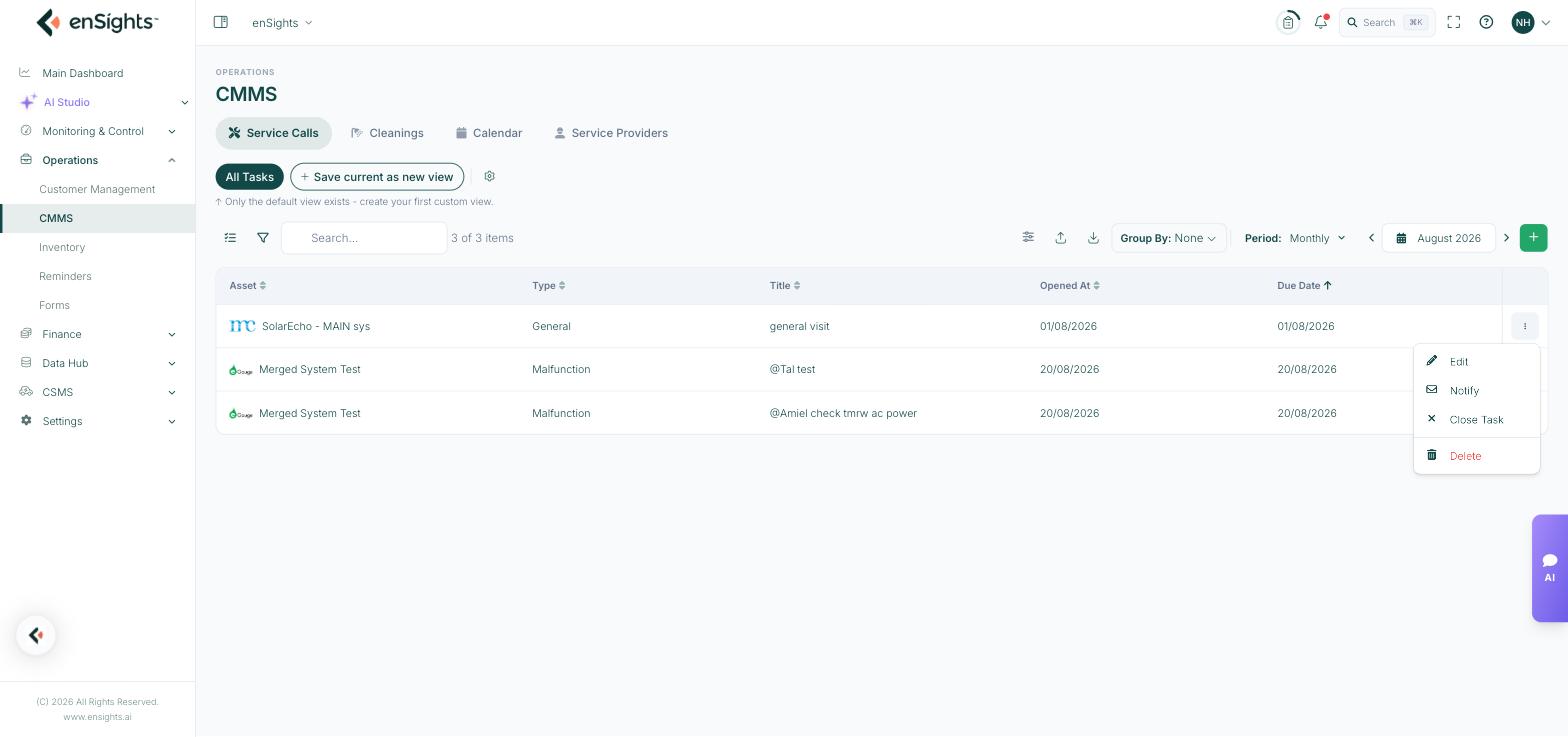1568x737 pixels.
Task: Enter fullscreen mode icon
Action: (x=1454, y=22)
